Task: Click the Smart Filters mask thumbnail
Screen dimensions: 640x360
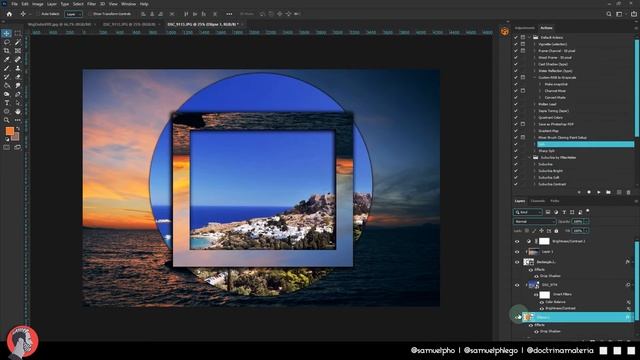Action: click(x=544, y=295)
